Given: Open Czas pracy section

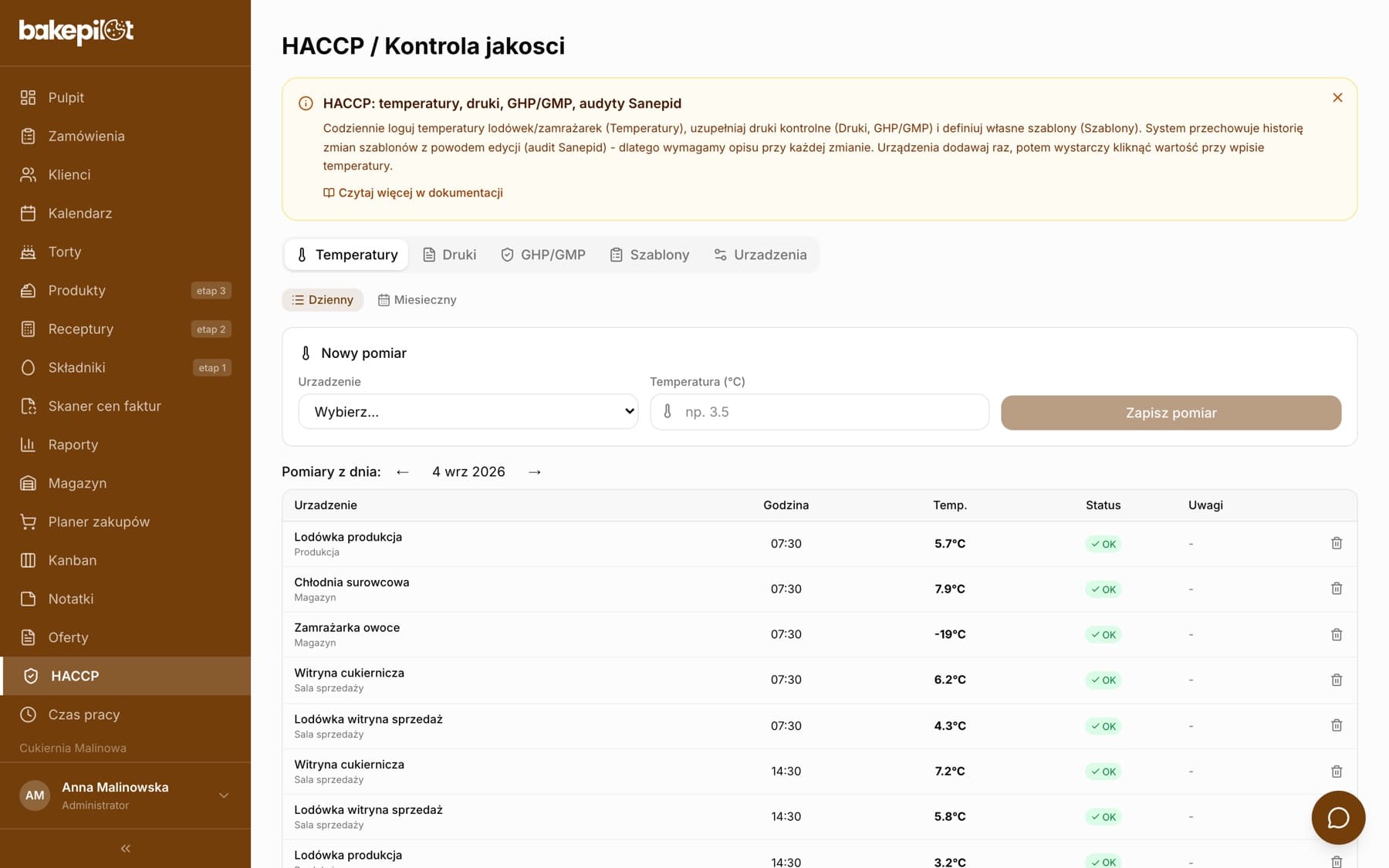Looking at the screenshot, I should (x=125, y=714).
